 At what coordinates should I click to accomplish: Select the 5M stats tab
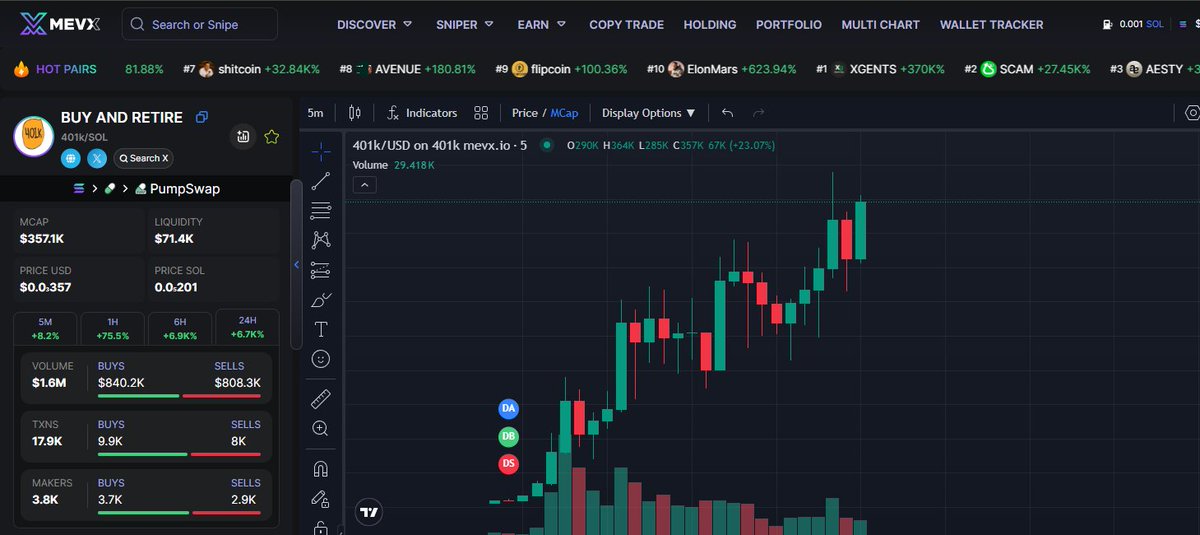tap(45, 328)
